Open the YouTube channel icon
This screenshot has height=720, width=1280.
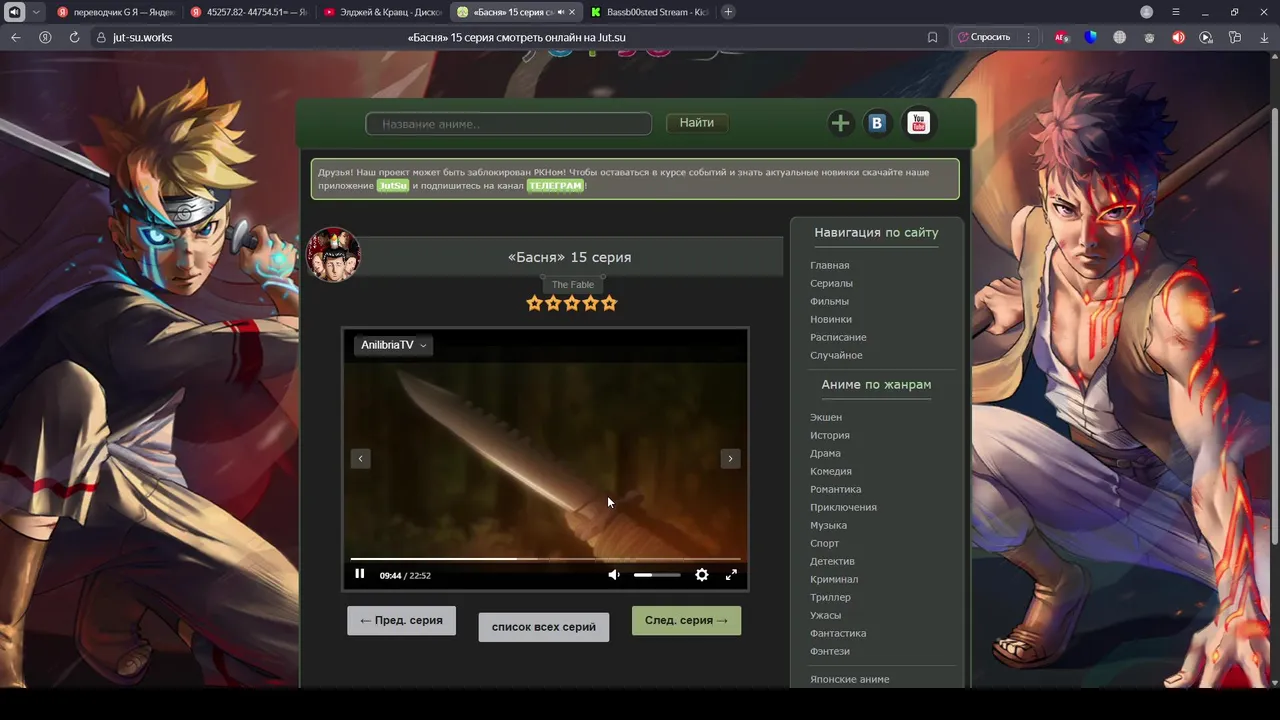coord(918,123)
